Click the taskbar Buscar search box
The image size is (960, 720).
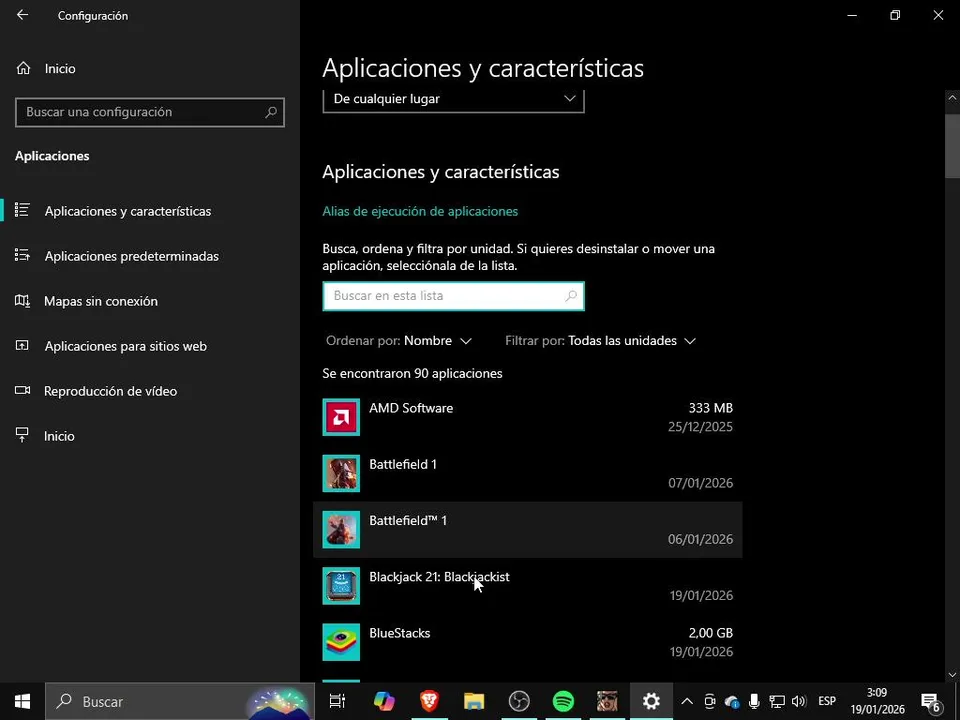pyautogui.click(x=179, y=702)
